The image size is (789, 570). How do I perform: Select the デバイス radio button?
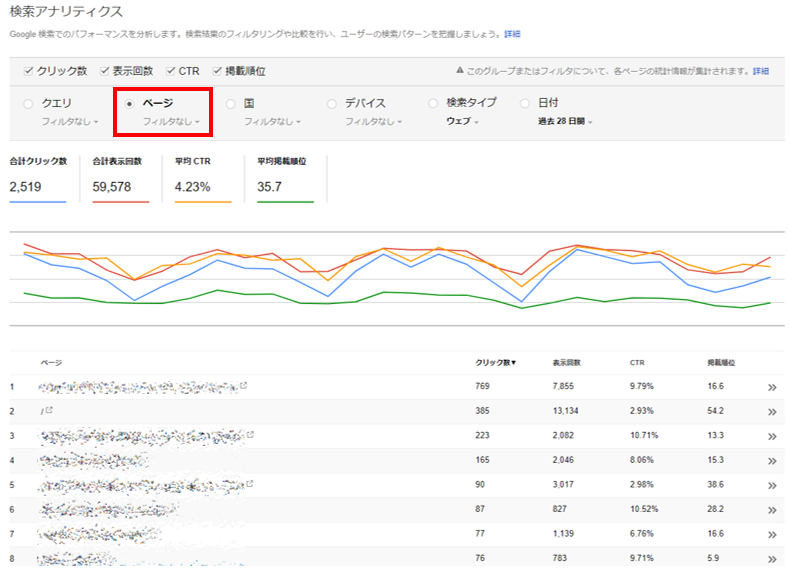click(332, 104)
